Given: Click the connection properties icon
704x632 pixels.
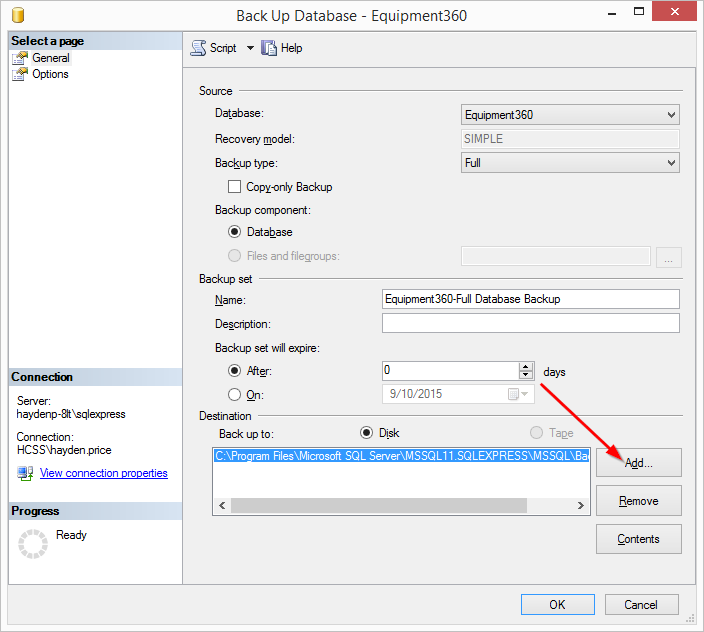Looking at the screenshot, I should tap(26, 473).
